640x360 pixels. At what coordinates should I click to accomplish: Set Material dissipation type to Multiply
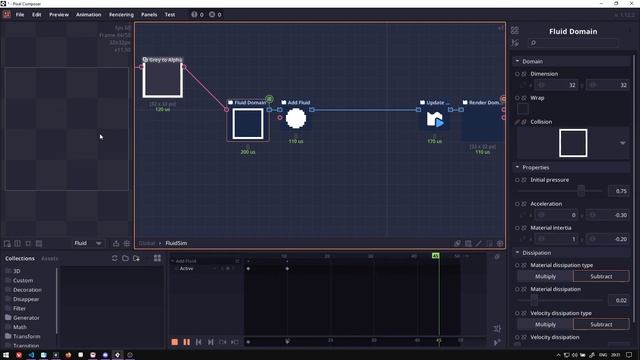(545, 276)
